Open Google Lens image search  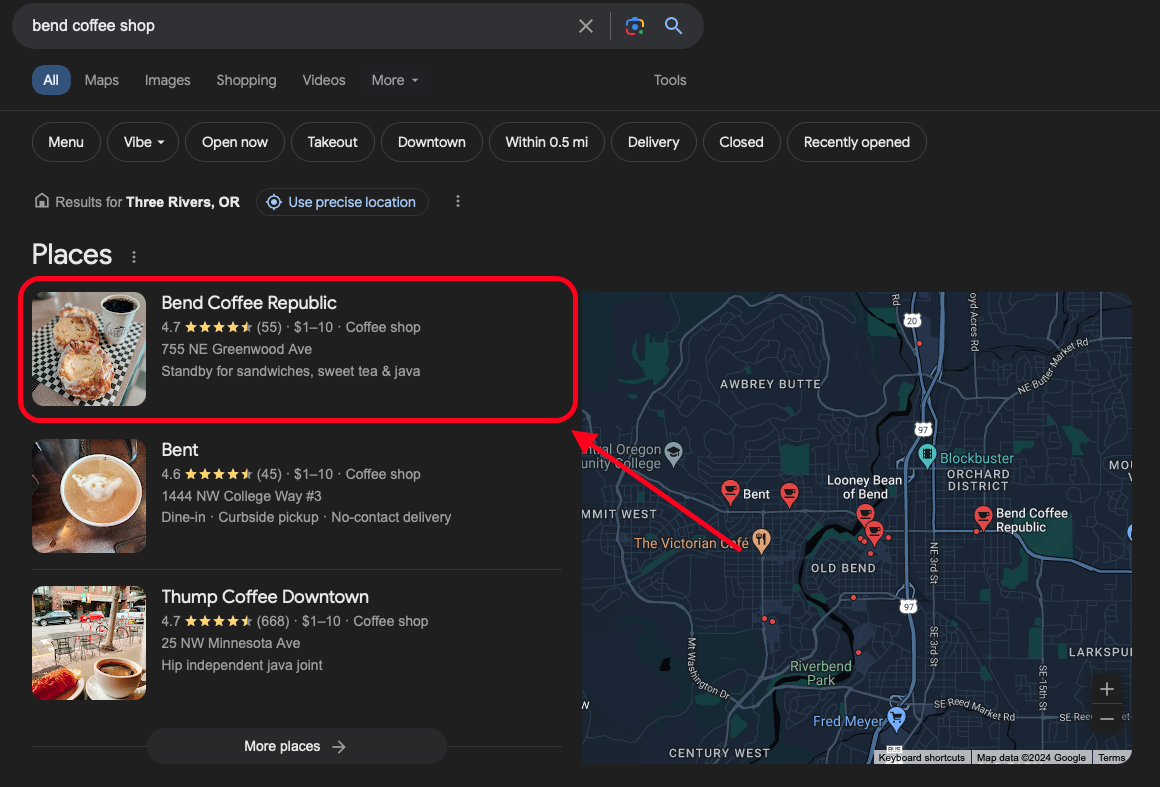tap(635, 26)
